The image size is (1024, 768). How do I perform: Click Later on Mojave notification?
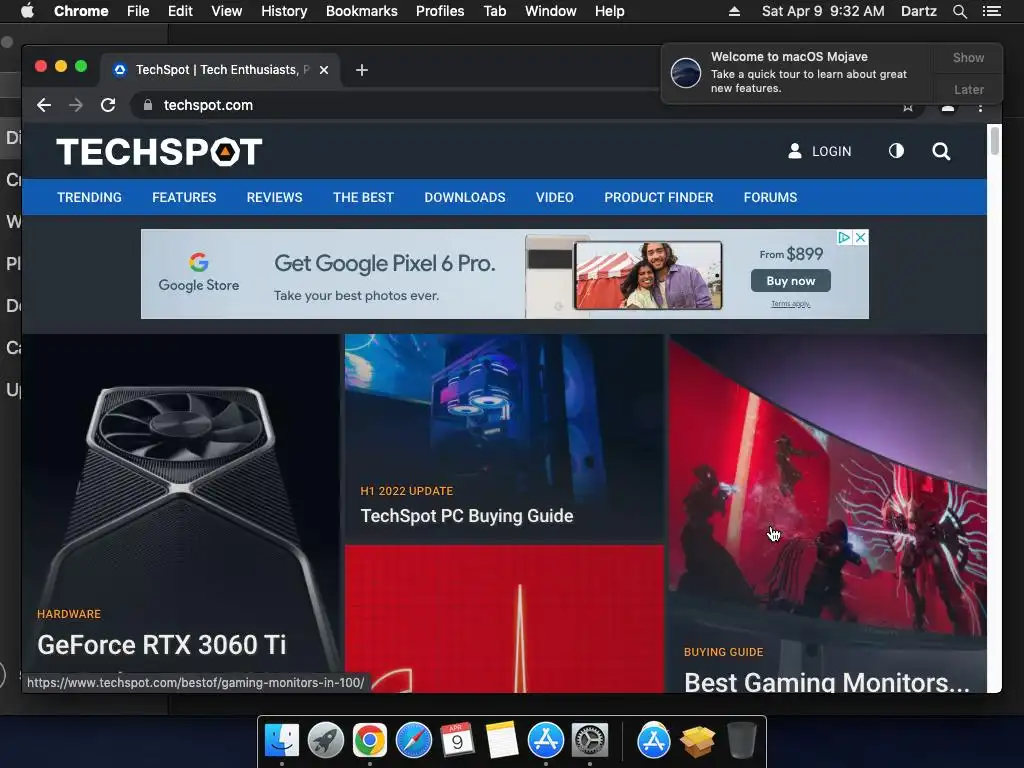(968, 89)
